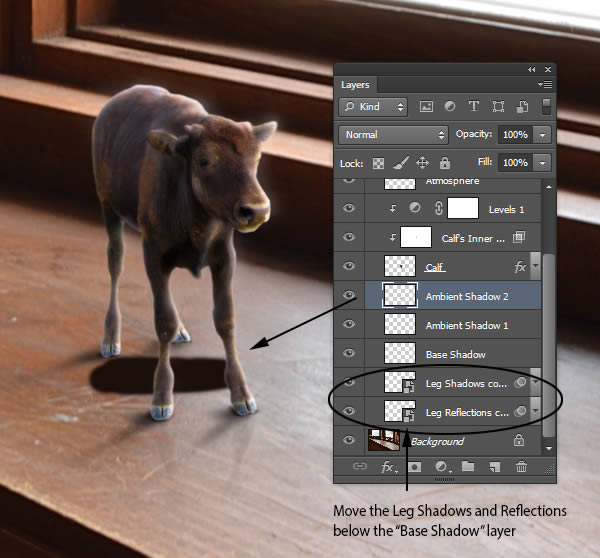Click the Fill 100% value field
Image resolution: width=600 pixels, height=558 pixels.
coord(515,163)
